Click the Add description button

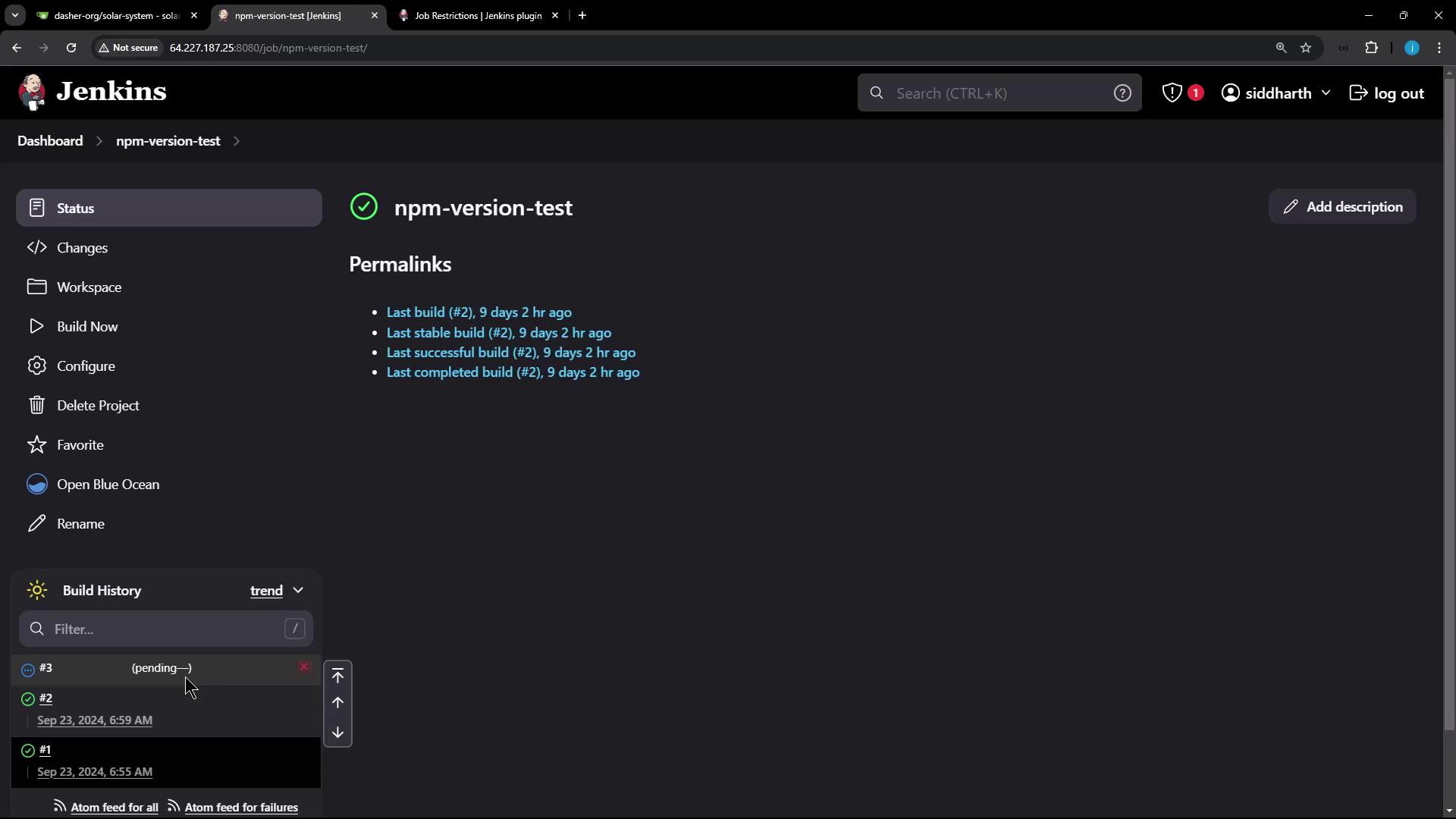point(1342,207)
